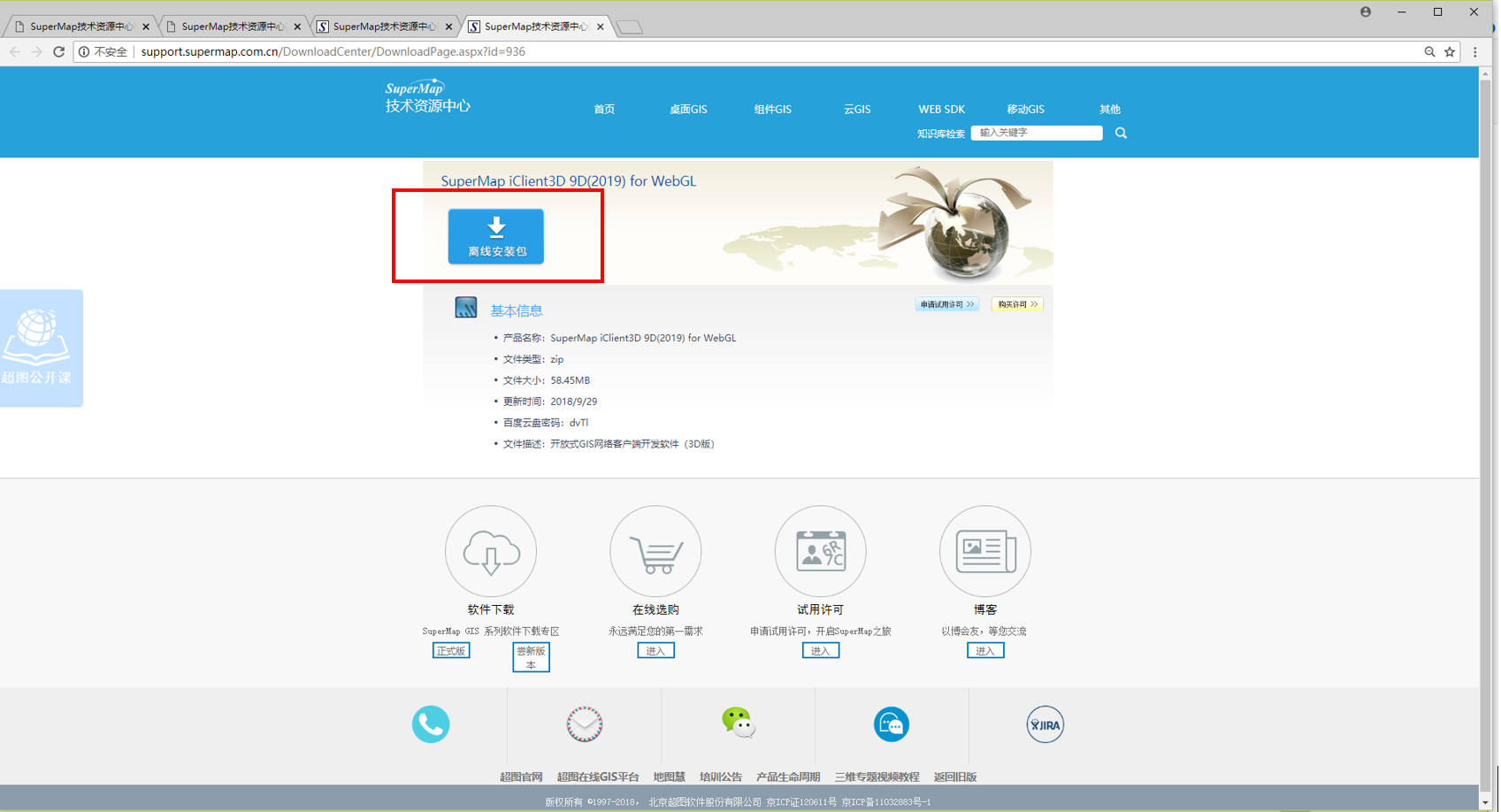Click the email envelope icon
Image resolution: width=1501 pixels, height=812 pixels.
coord(585,724)
